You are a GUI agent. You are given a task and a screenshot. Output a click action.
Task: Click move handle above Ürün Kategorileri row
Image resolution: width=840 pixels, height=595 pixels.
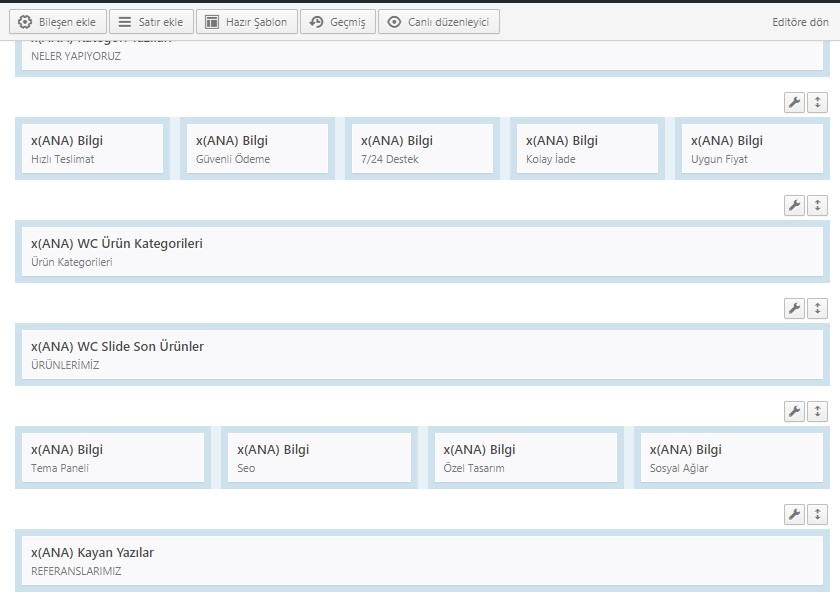click(x=818, y=205)
